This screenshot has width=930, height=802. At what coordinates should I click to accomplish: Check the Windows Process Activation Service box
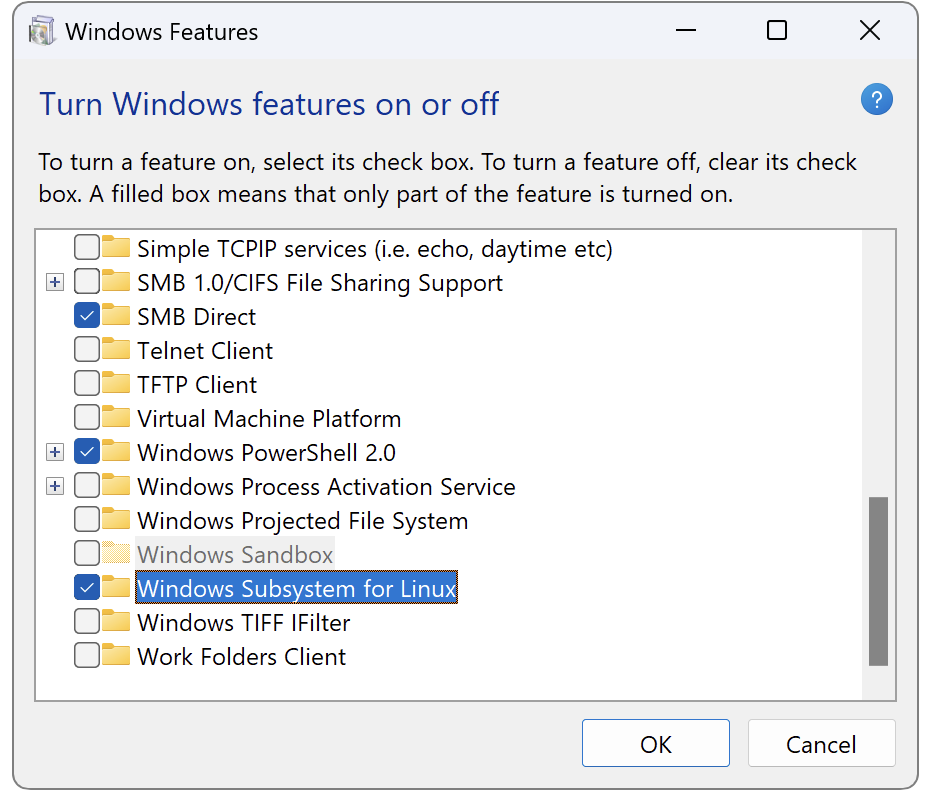click(87, 485)
